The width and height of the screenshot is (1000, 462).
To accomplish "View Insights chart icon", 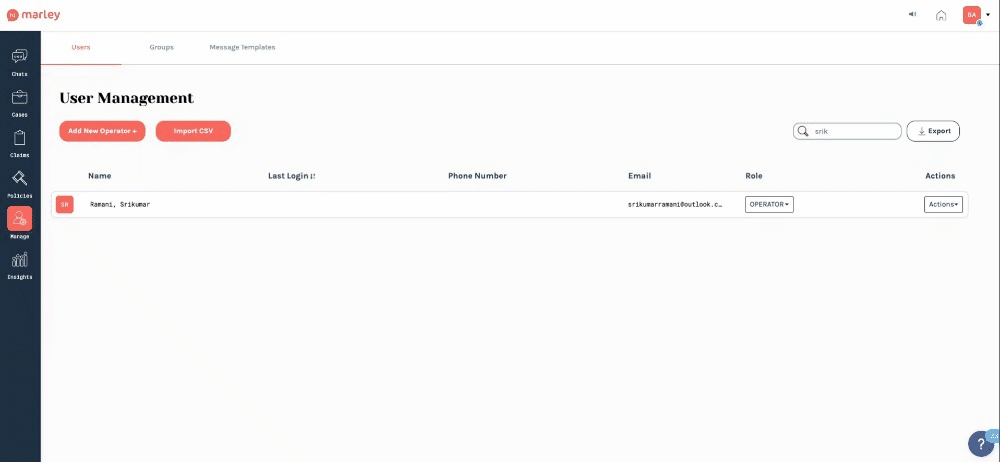I will (x=20, y=262).
